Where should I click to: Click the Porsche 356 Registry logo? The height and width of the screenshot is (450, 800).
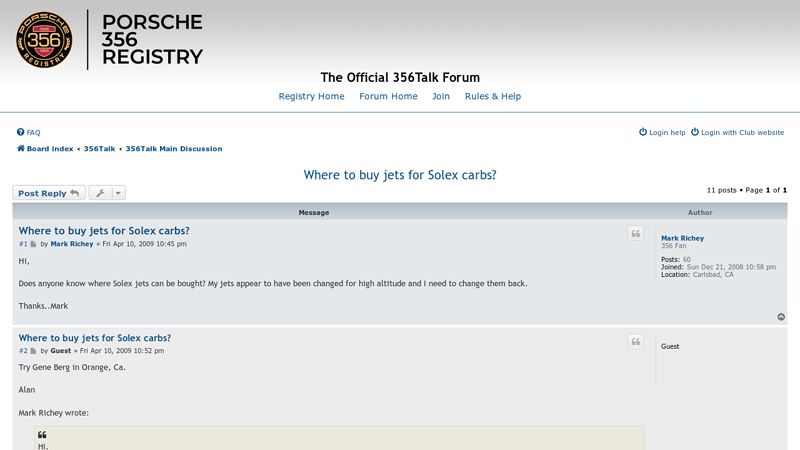click(x=109, y=40)
